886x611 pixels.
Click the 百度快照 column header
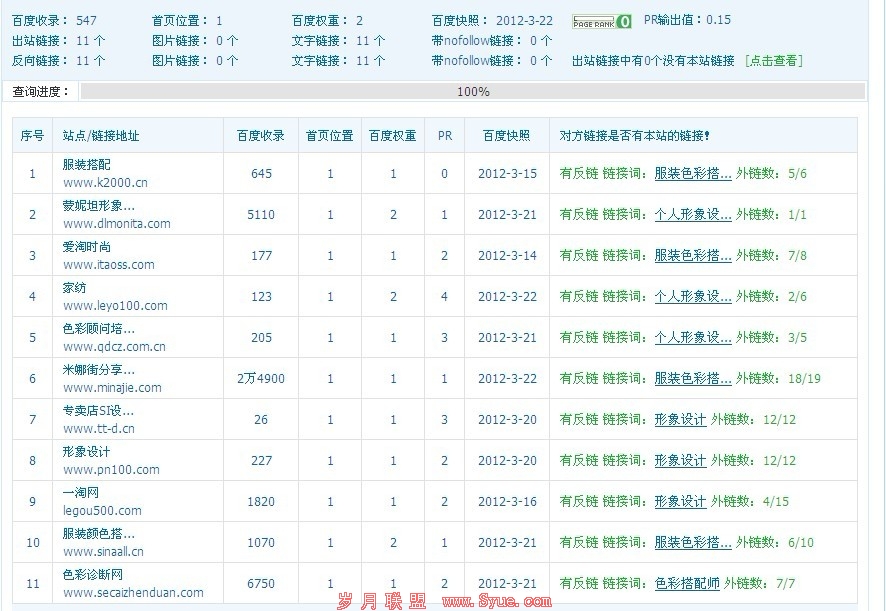(507, 136)
